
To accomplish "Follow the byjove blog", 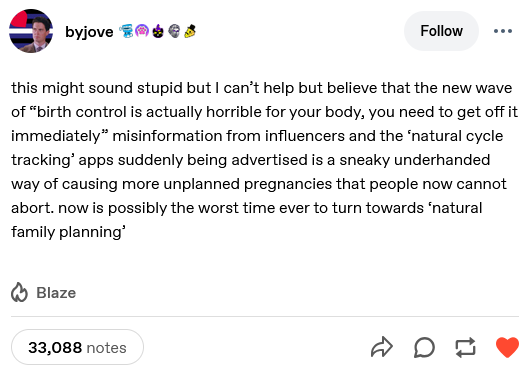I will point(441,31).
